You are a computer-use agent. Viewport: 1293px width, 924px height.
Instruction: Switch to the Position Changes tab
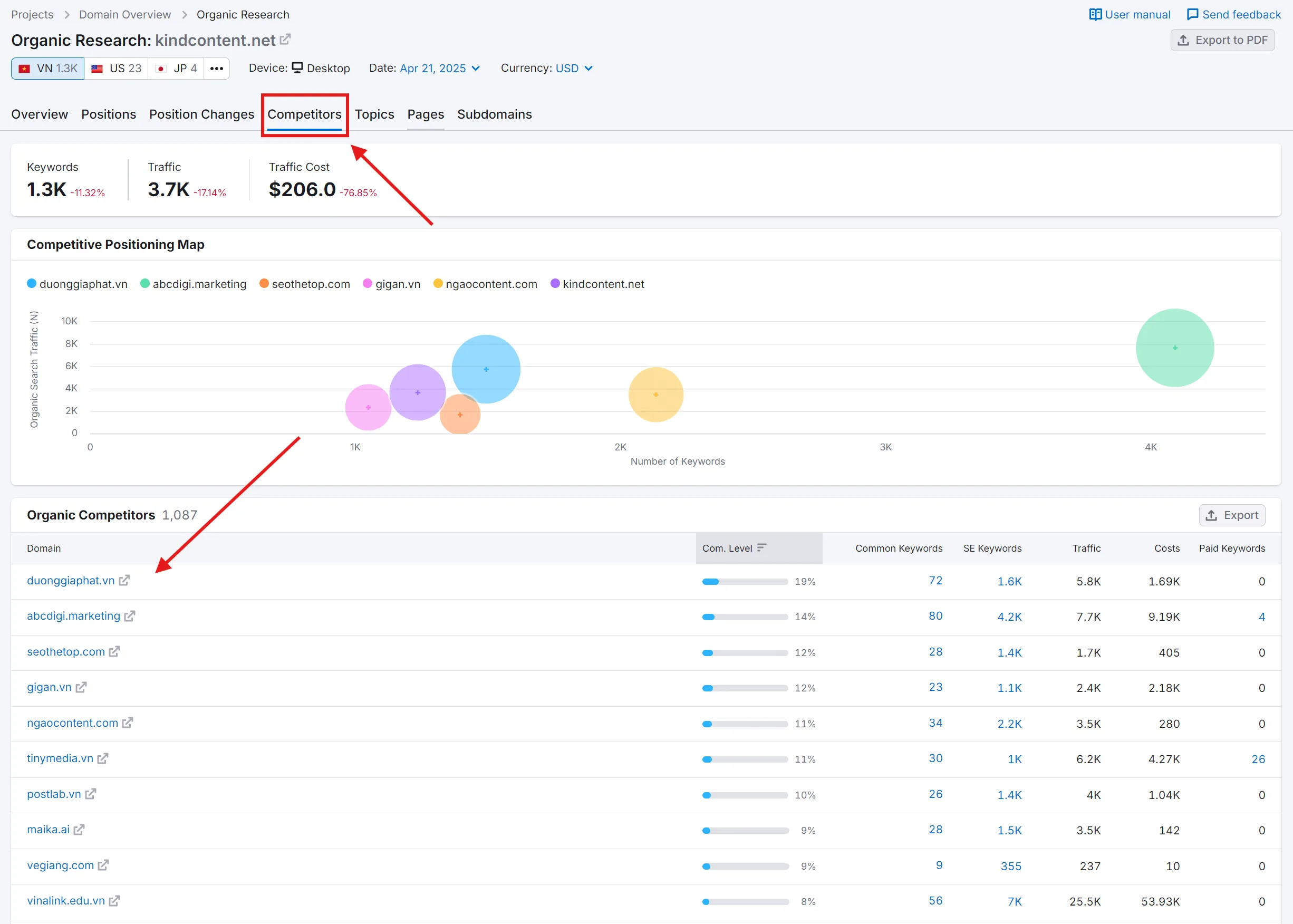click(201, 114)
